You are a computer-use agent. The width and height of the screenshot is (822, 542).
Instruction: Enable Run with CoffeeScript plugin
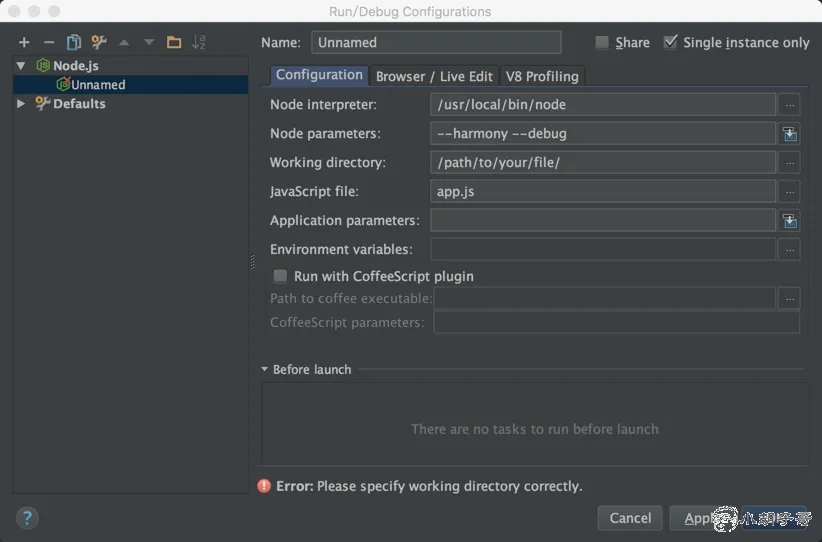coord(281,276)
